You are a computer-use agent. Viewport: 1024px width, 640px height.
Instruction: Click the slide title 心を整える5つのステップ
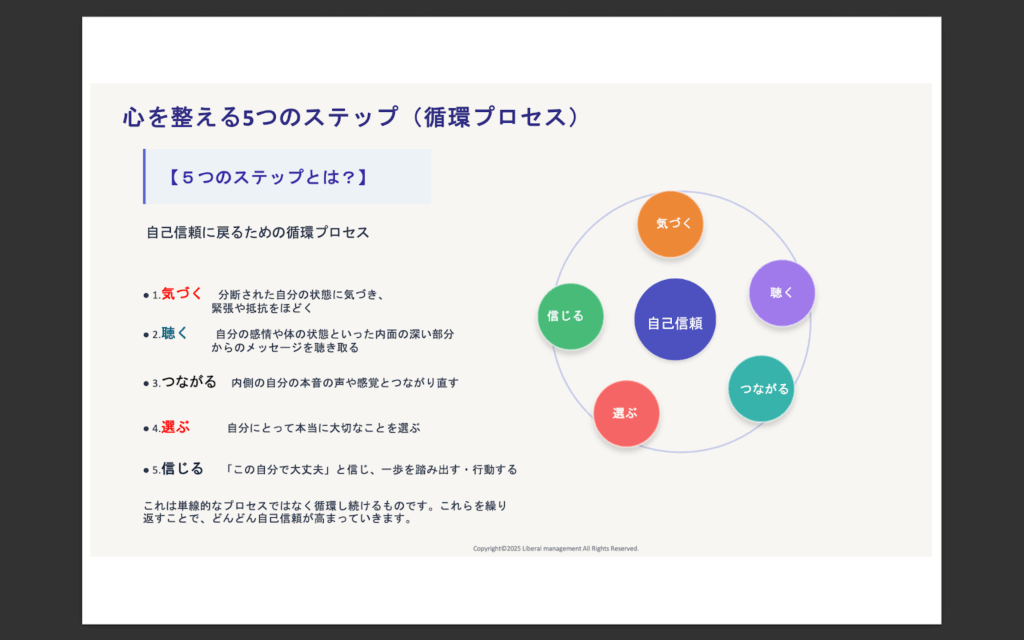coord(350,117)
